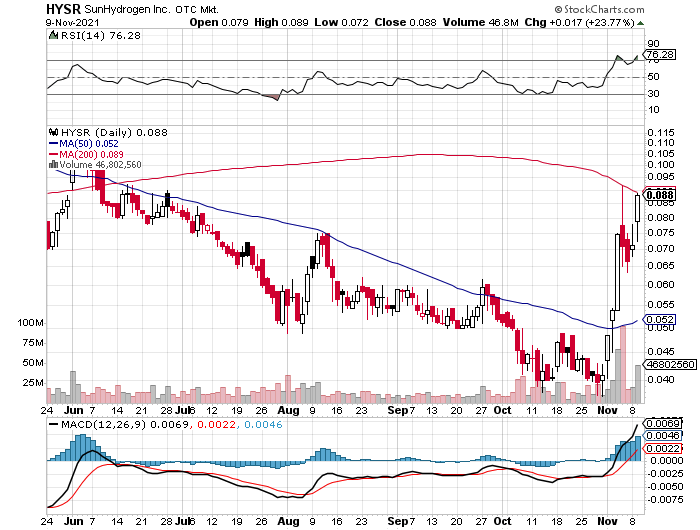Click the Aug label on the price chart date axis
The image size is (700, 530).
click(288, 410)
